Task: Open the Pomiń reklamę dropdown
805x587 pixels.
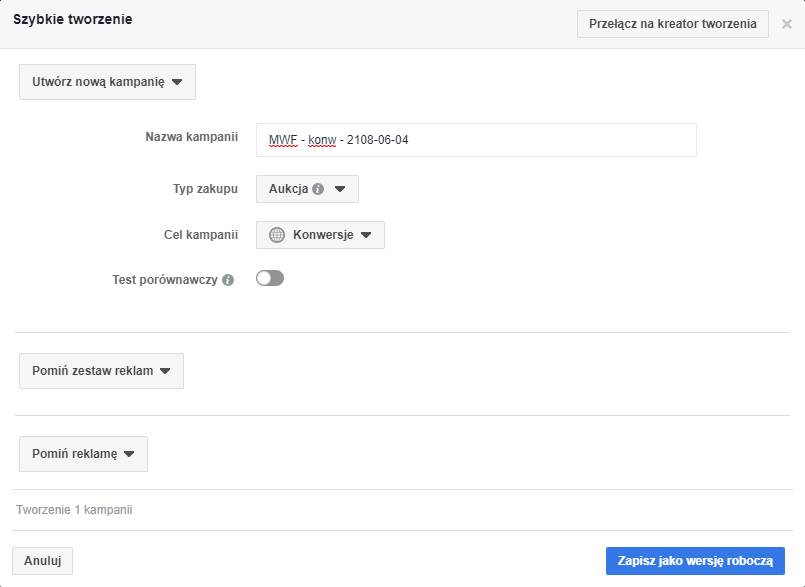Action: tap(83, 453)
